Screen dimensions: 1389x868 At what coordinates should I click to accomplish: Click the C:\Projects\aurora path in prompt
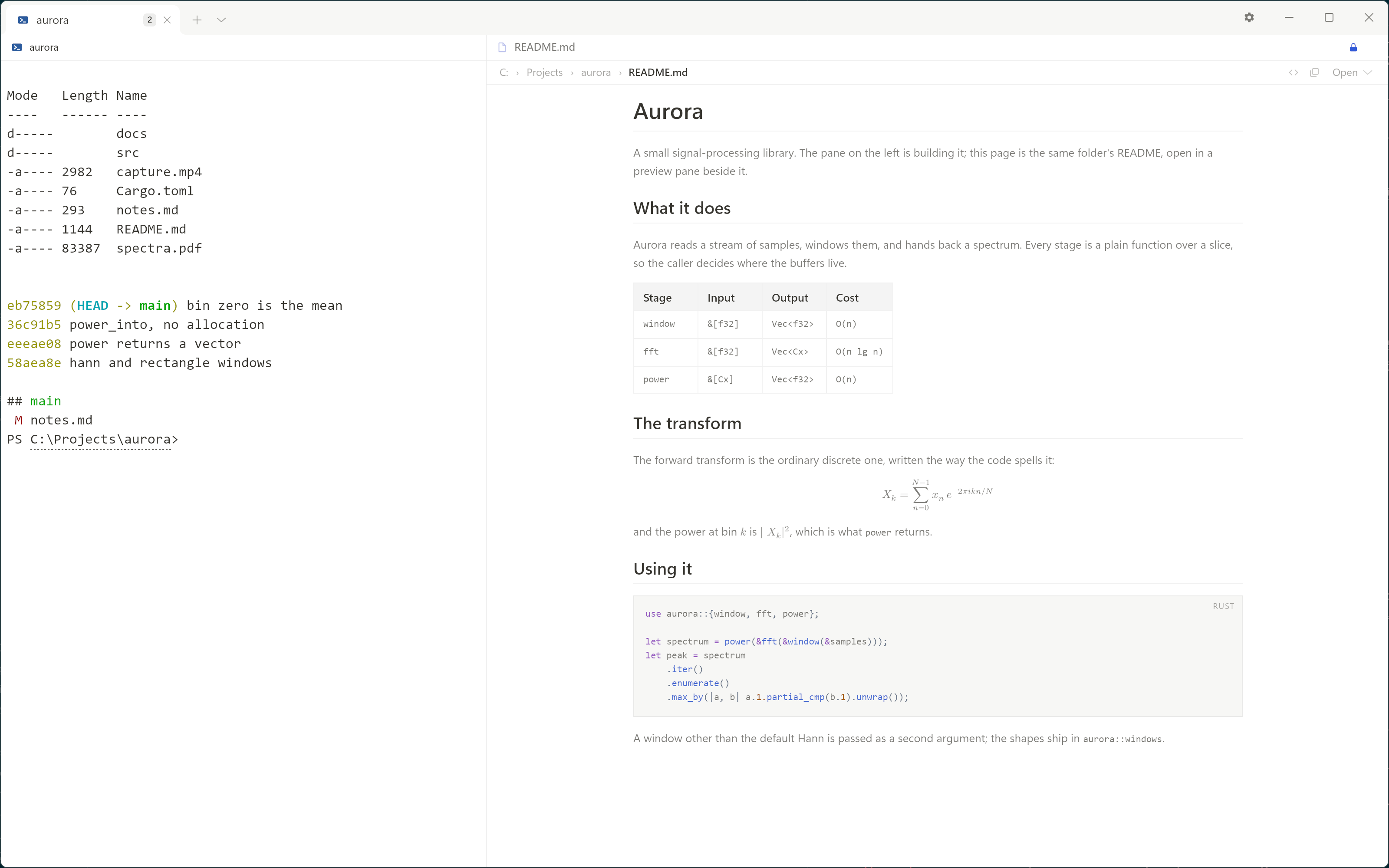[101, 440]
